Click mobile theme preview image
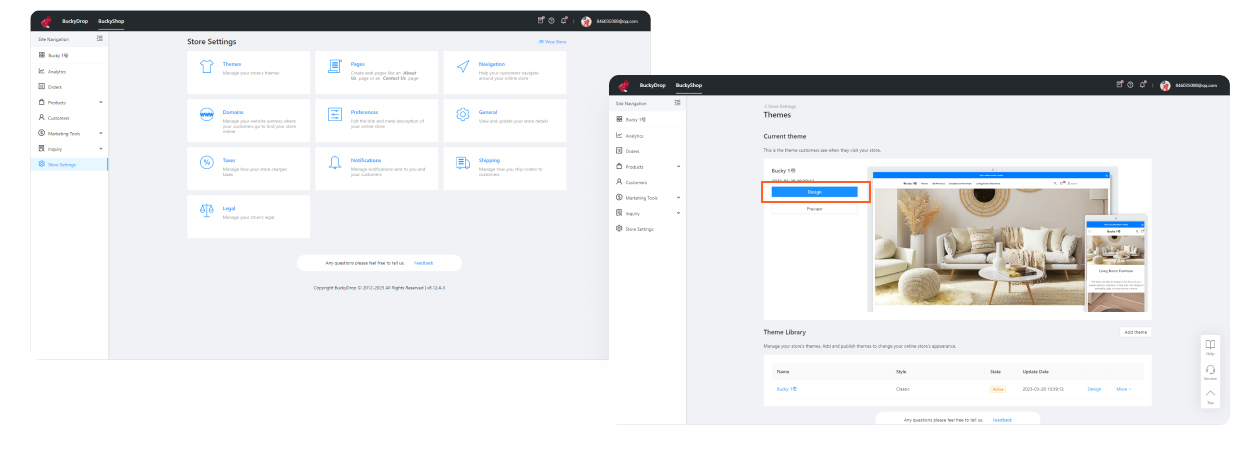The width and height of the screenshot is (1260, 475). [1115, 264]
